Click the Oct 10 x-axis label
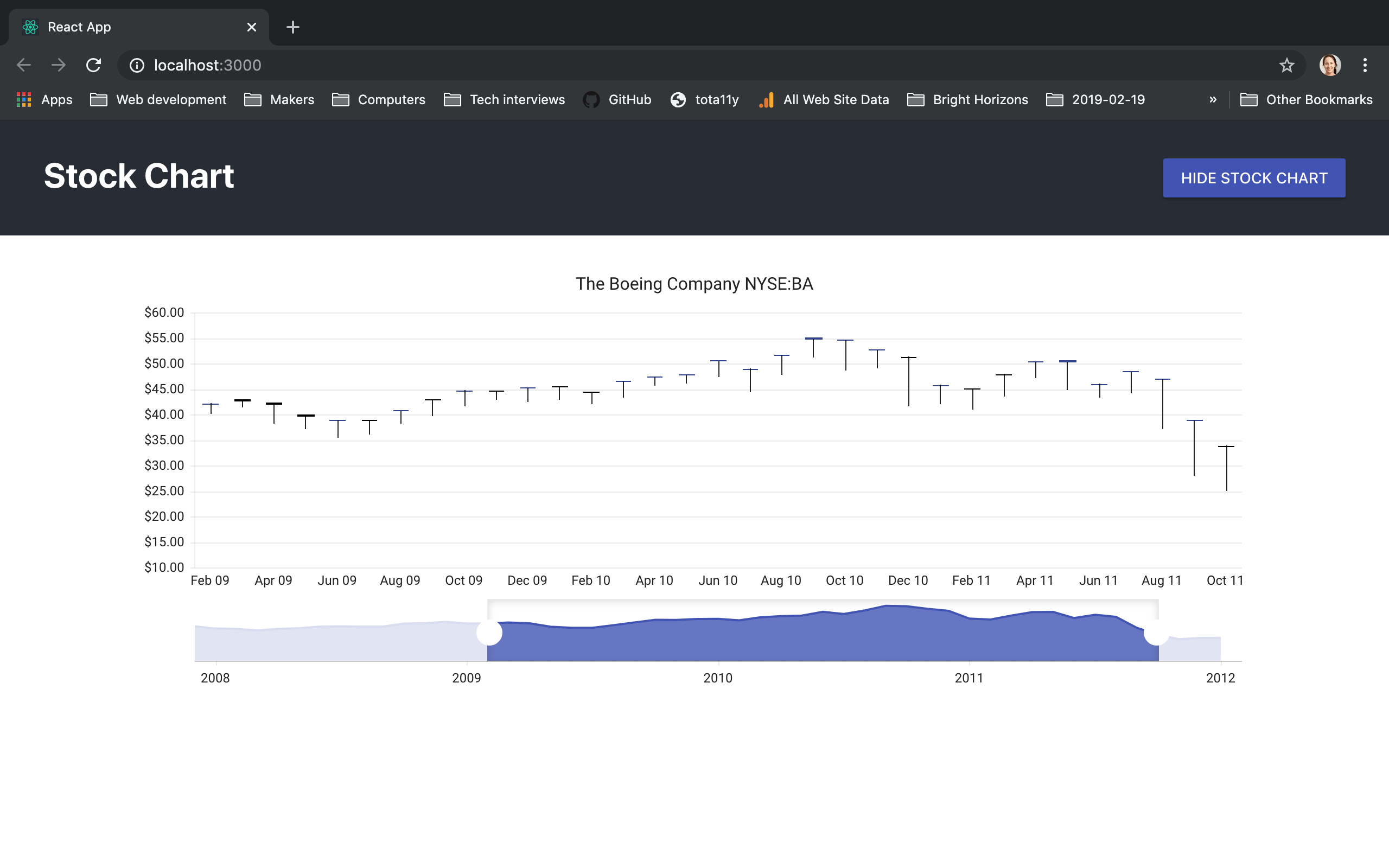Viewport: 1389px width, 868px height. coord(844,580)
